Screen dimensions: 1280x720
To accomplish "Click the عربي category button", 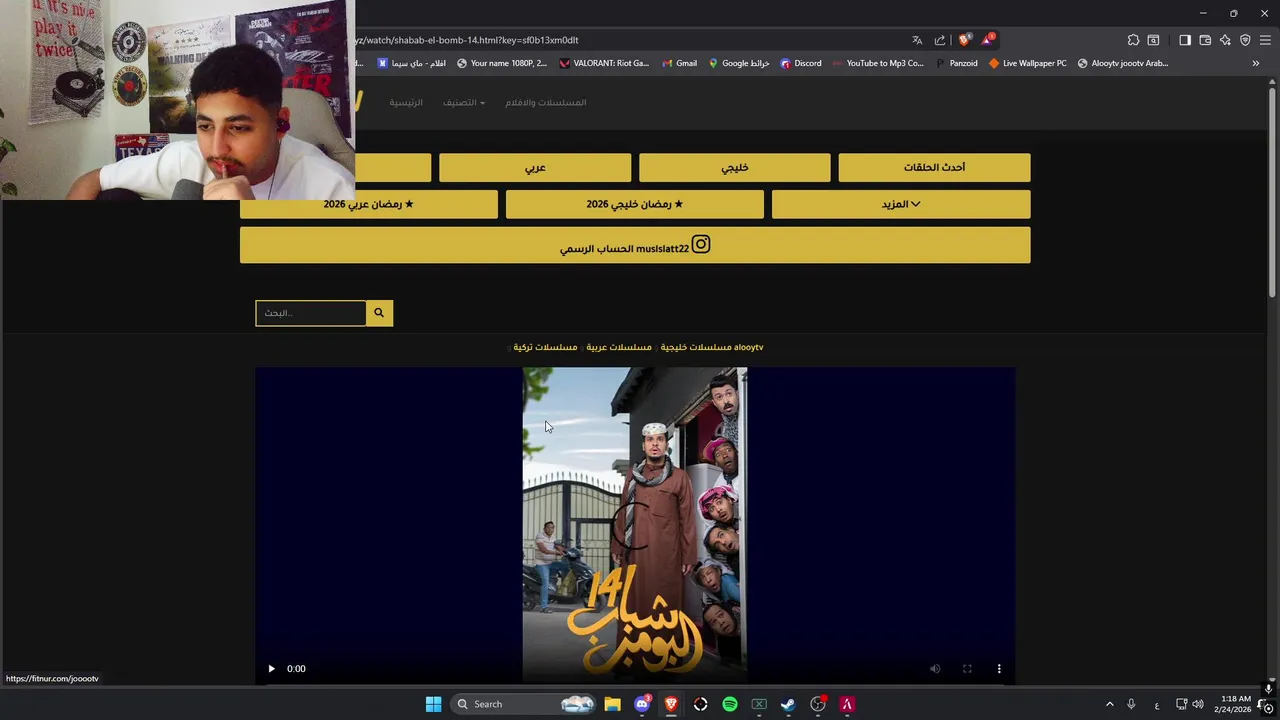I will pyautogui.click(x=535, y=167).
